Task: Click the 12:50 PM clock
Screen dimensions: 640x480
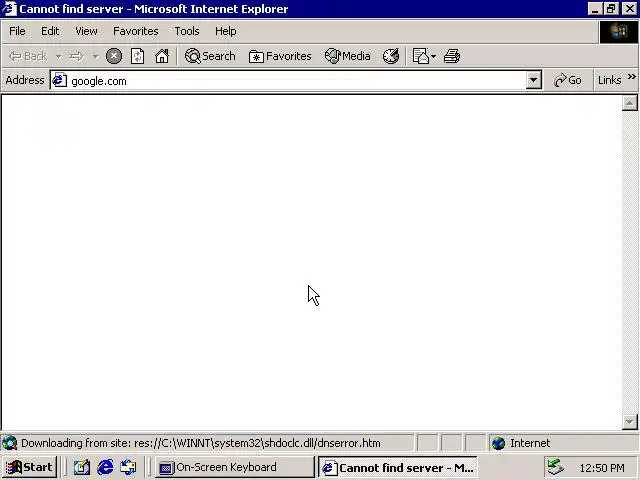Action: pos(602,468)
